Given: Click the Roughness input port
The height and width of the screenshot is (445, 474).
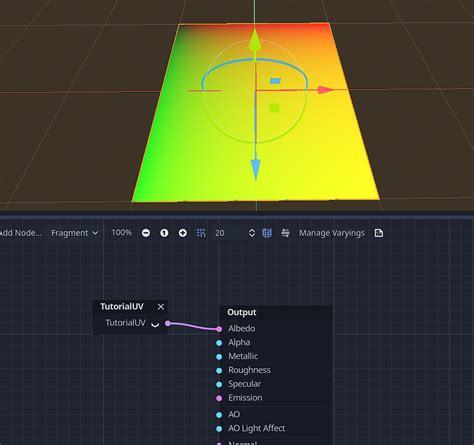Looking at the screenshot, I should [x=219, y=370].
